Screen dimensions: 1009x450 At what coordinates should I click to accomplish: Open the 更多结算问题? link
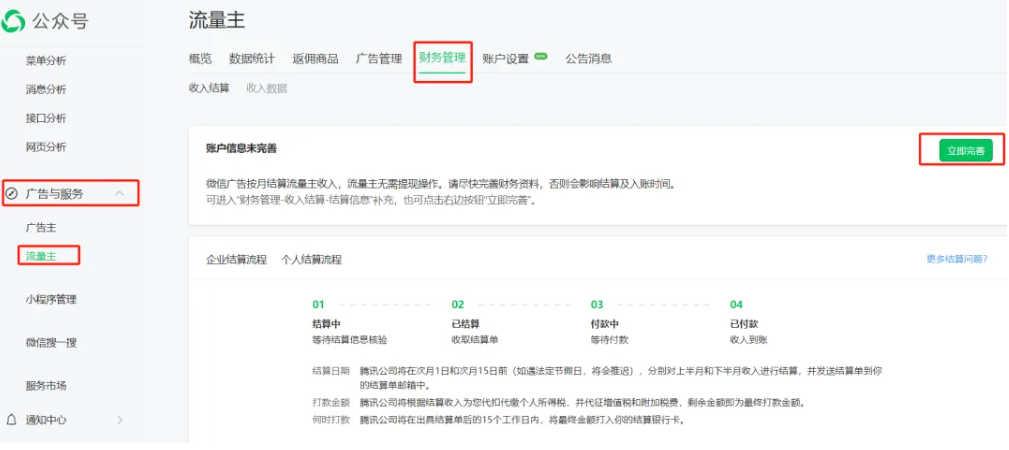click(x=956, y=259)
